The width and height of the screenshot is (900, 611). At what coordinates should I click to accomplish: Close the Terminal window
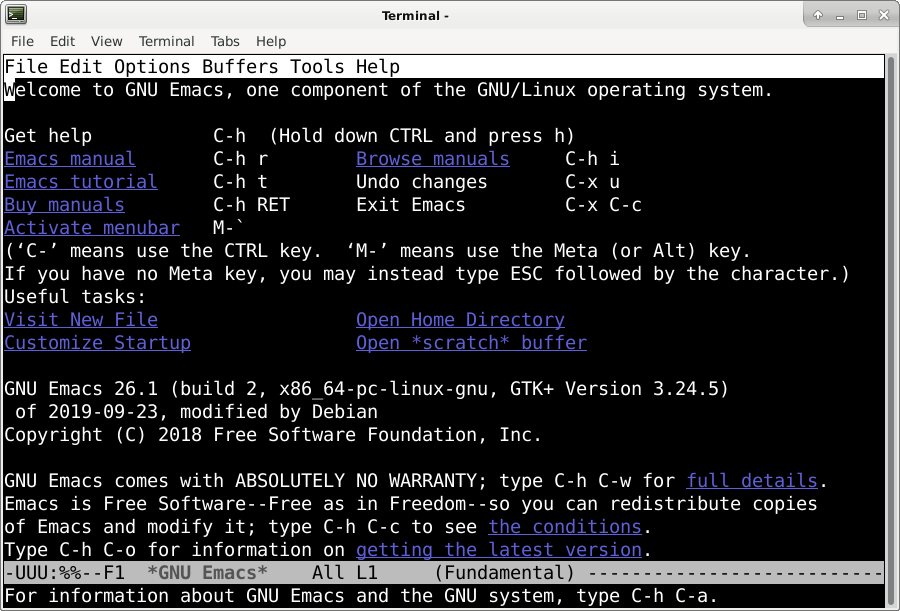[x=884, y=16]
